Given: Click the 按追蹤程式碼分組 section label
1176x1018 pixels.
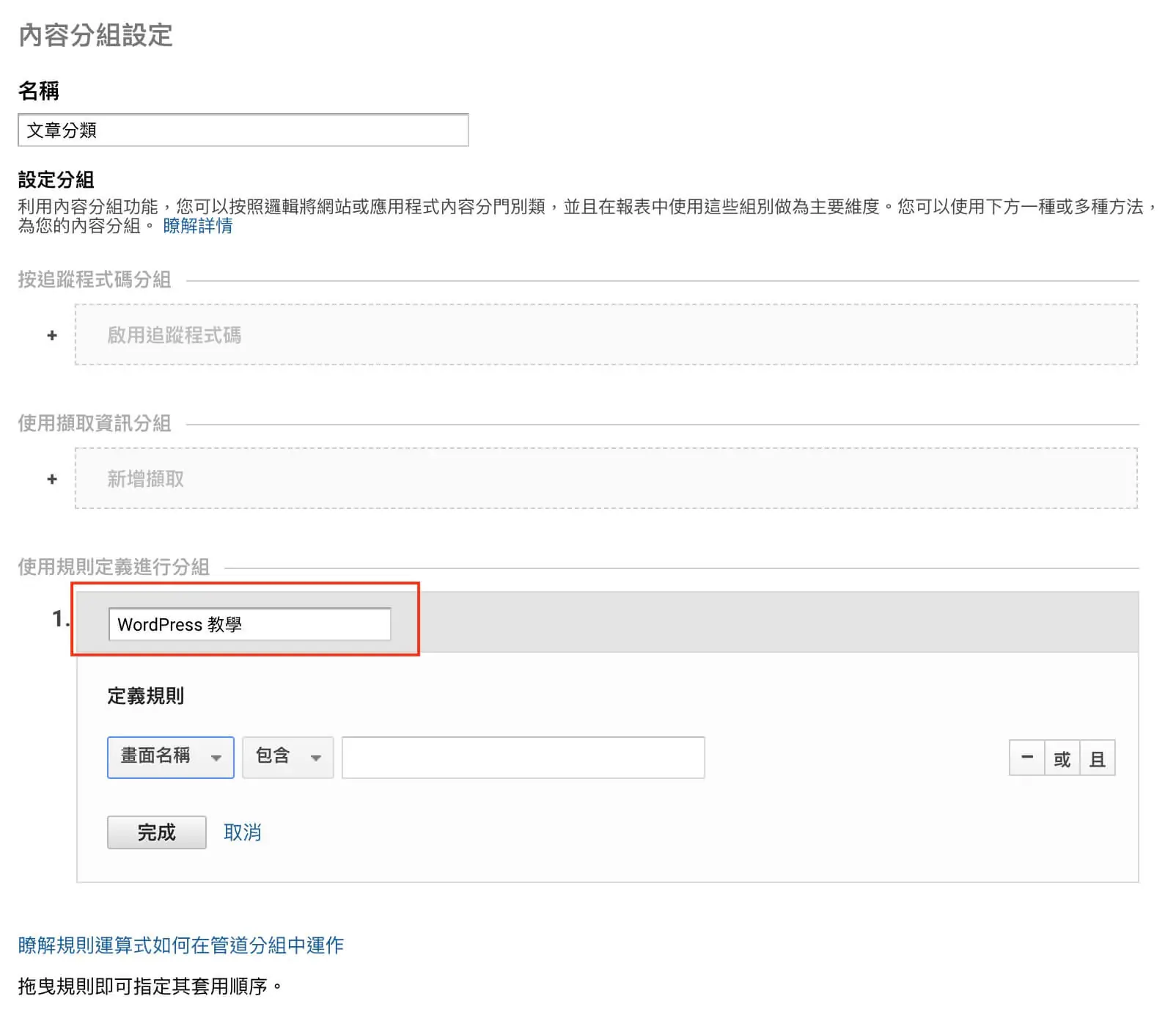Looking at the screenshot, I should click(x=95, y=279).
